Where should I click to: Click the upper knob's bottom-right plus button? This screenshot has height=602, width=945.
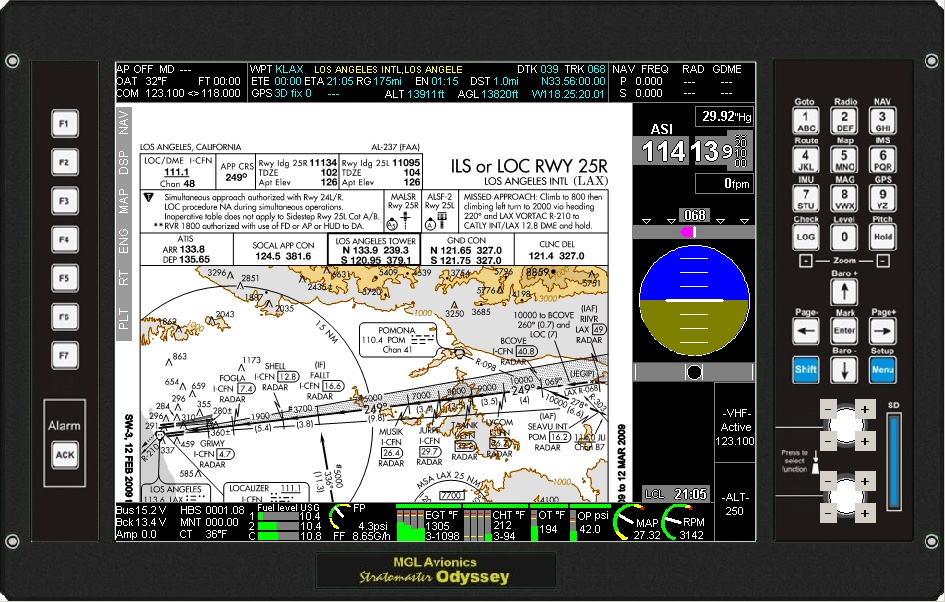[865, 441]
